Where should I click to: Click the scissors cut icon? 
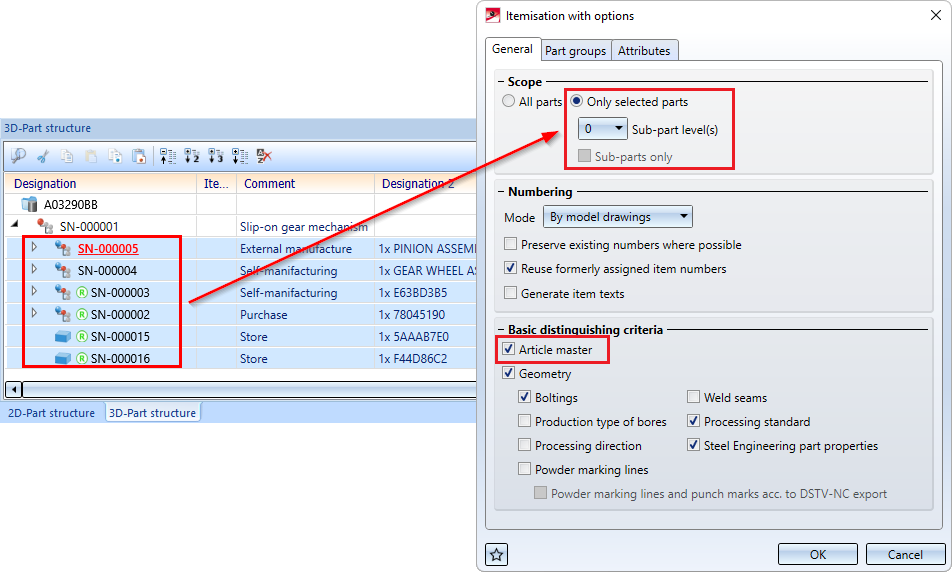click(42, 157)
